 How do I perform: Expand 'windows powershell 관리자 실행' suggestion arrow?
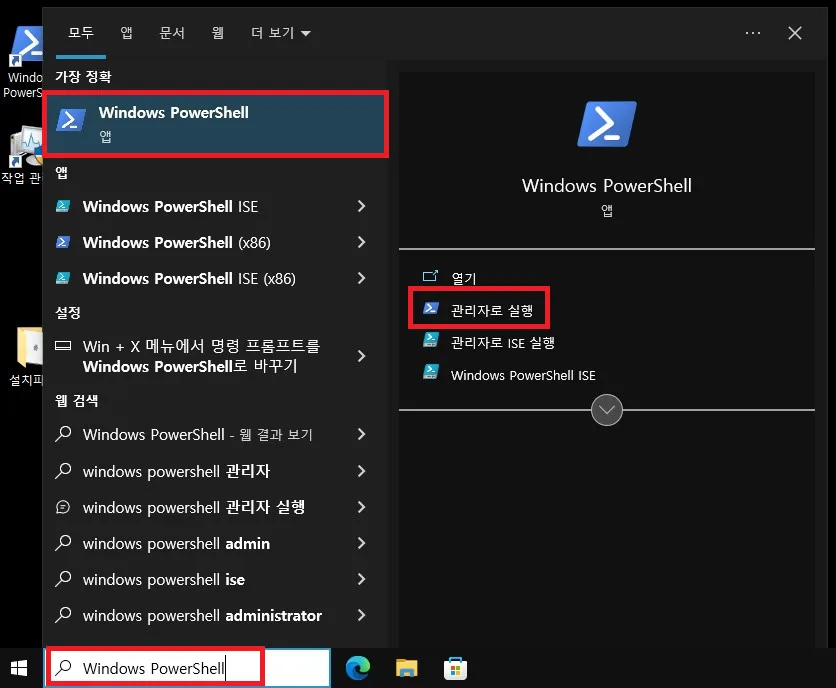tap(361, 507)
